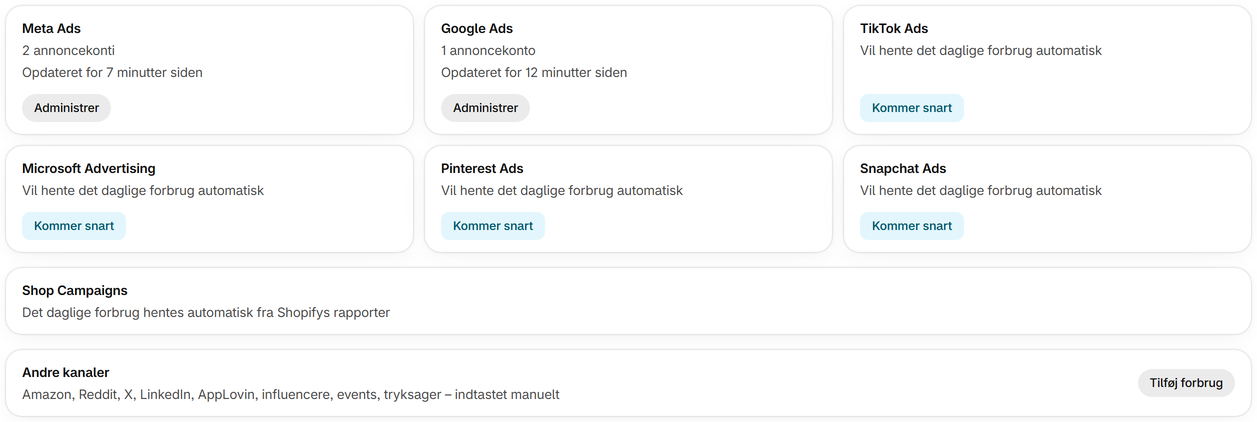
Task: Select the Meta Ads card title
Action: 52,29
